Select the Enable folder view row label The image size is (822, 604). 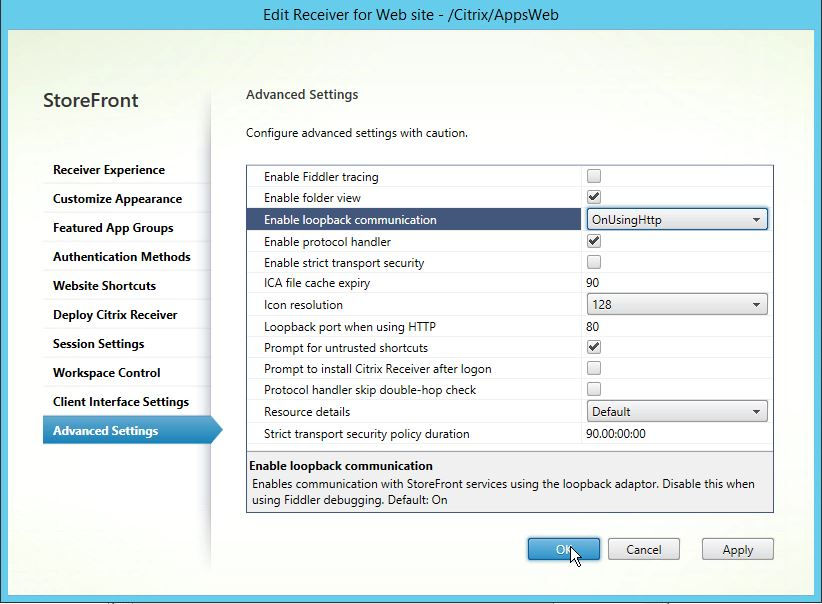click(x=312, y=198)
